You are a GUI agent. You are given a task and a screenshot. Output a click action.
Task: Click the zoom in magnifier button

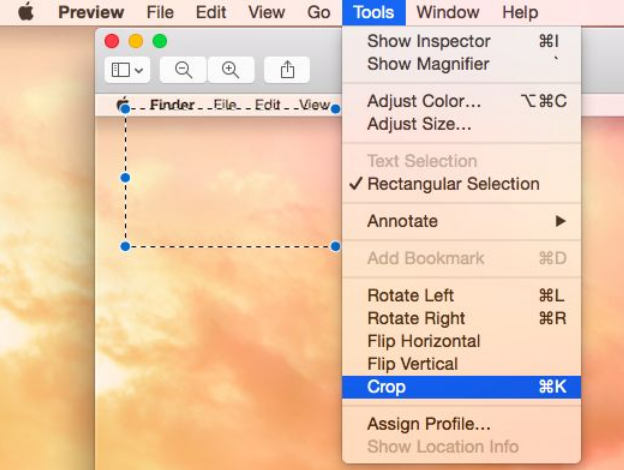click(231, 70)
